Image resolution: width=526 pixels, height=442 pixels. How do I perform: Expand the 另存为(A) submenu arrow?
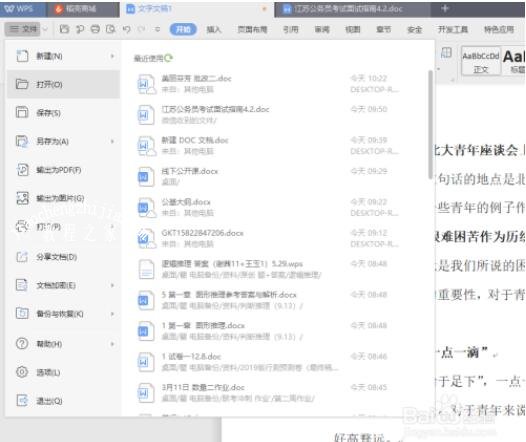[x=112, y=141]
